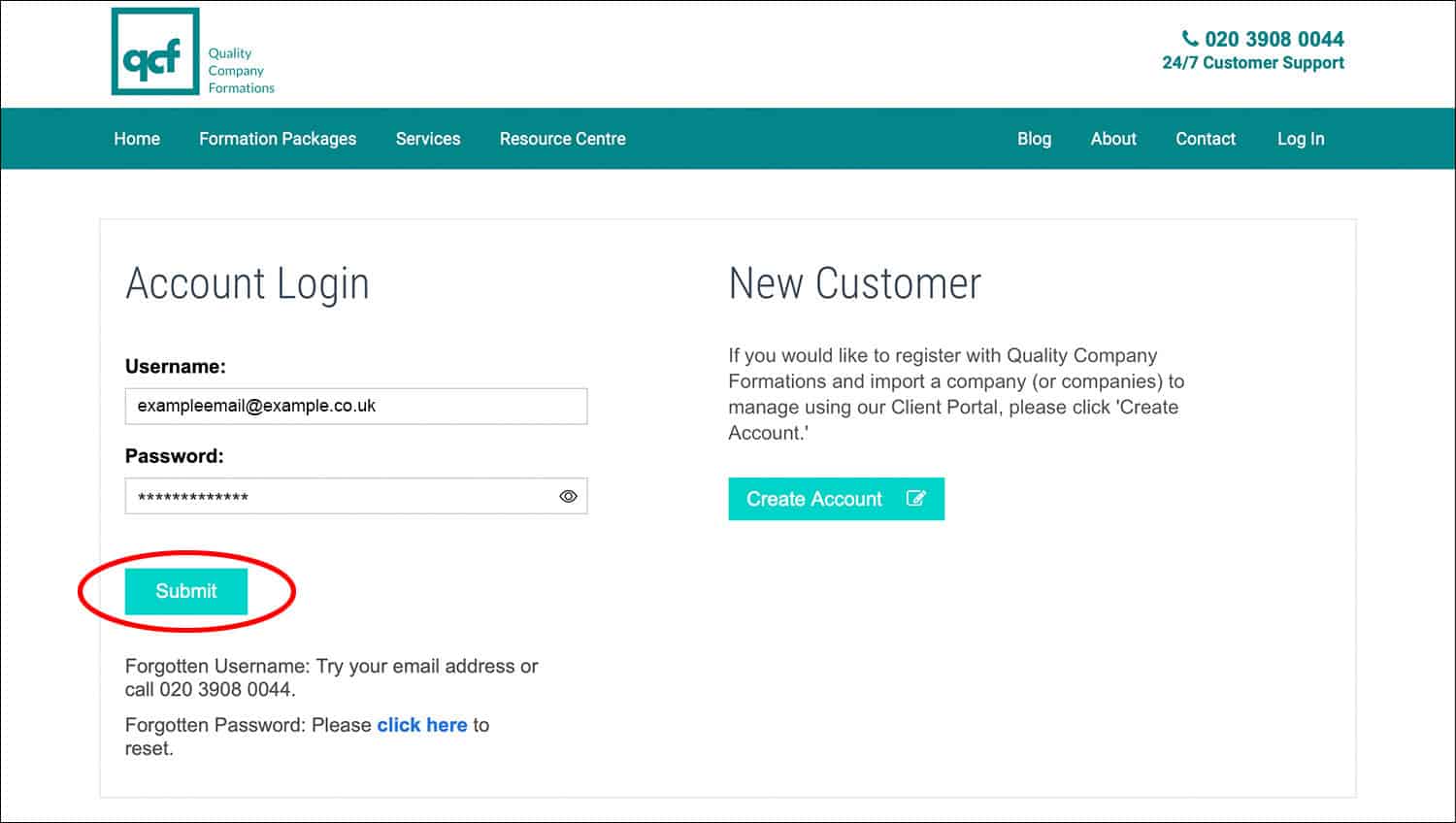This screenshot has width=1456, height=823.
Task: Click the Submit button
Action: pos(186,591)
